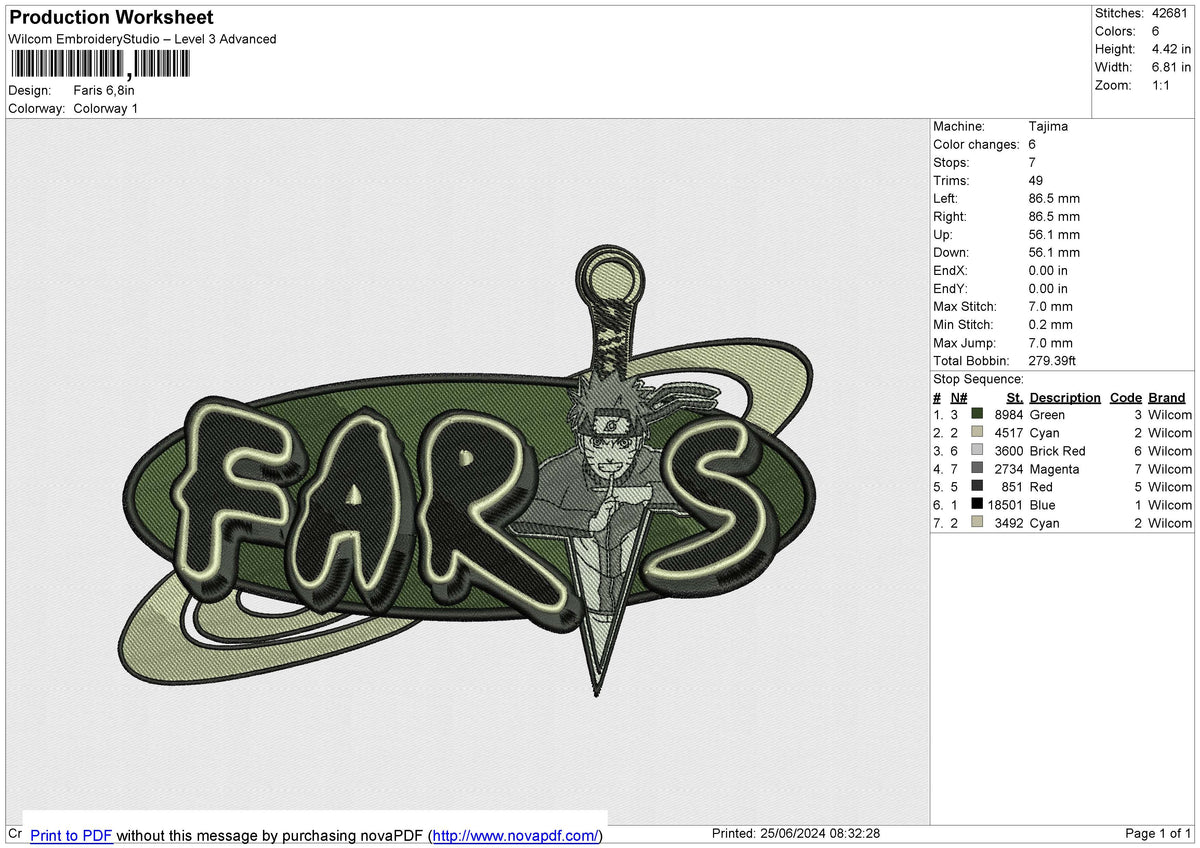Image resolution: width=1200 pixels, height=848 pixels.
Task: Select the height value 4.42 in
Action: [x=1171, y=49]
